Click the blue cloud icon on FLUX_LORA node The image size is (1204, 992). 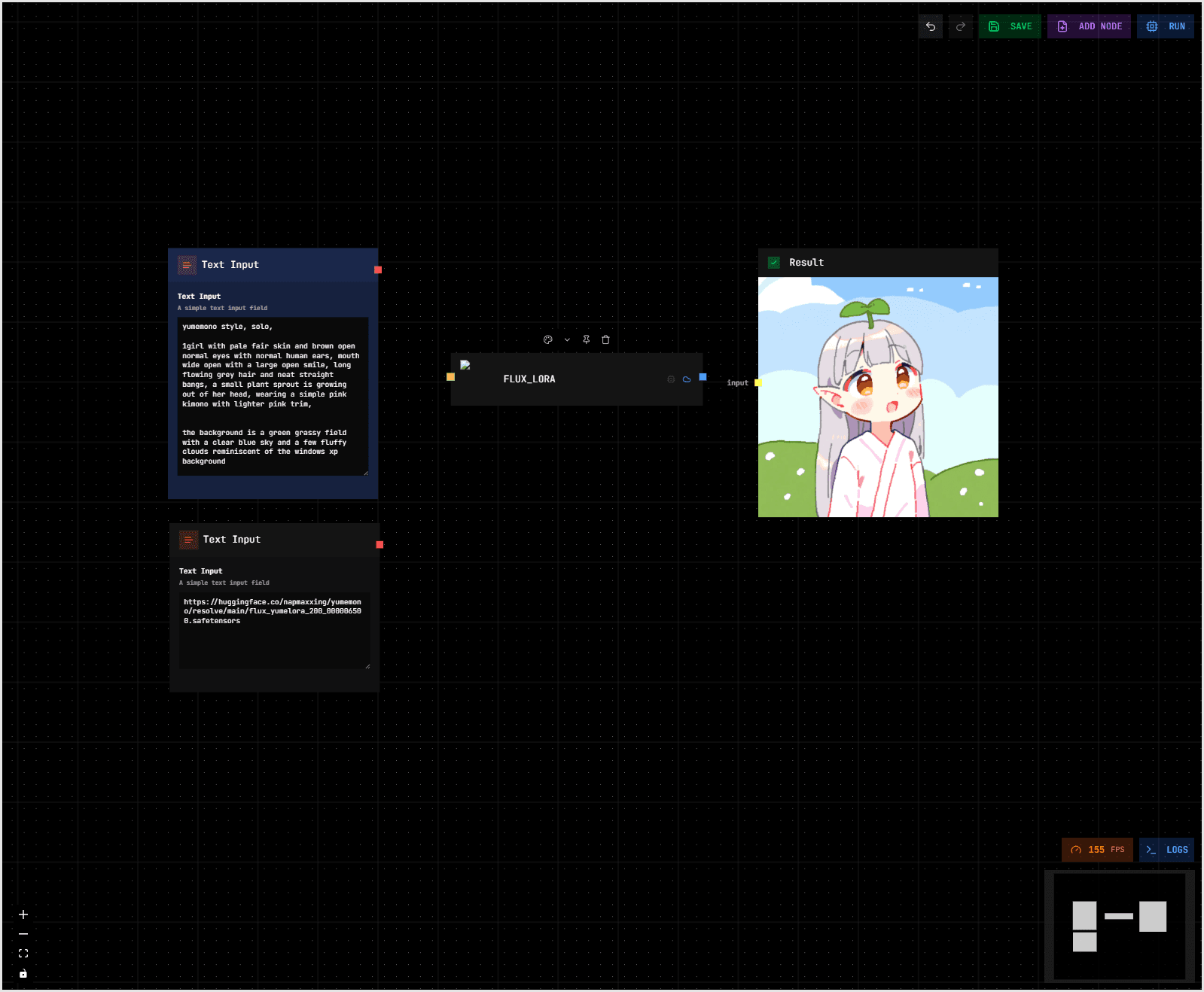point(687,379)
